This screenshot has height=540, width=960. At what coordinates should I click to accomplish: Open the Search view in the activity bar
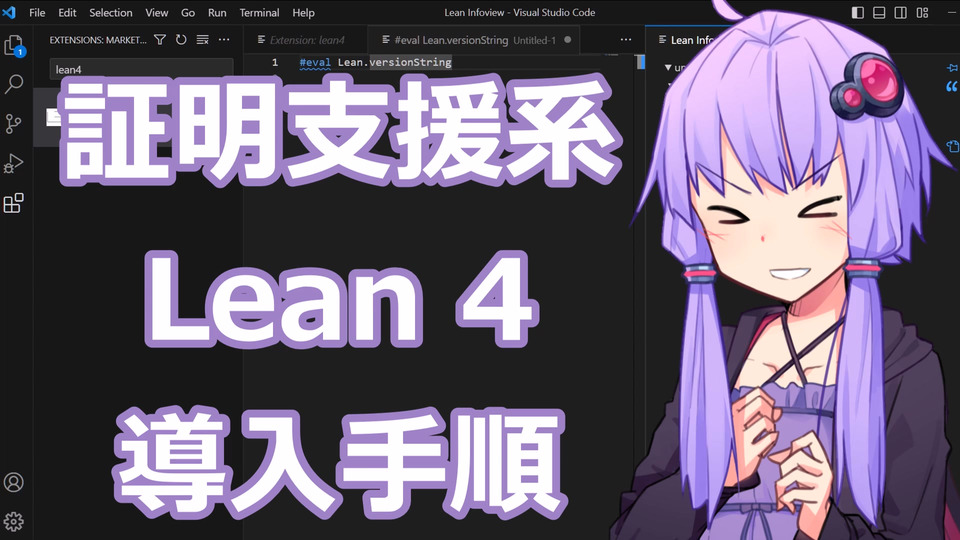(13, 84)
